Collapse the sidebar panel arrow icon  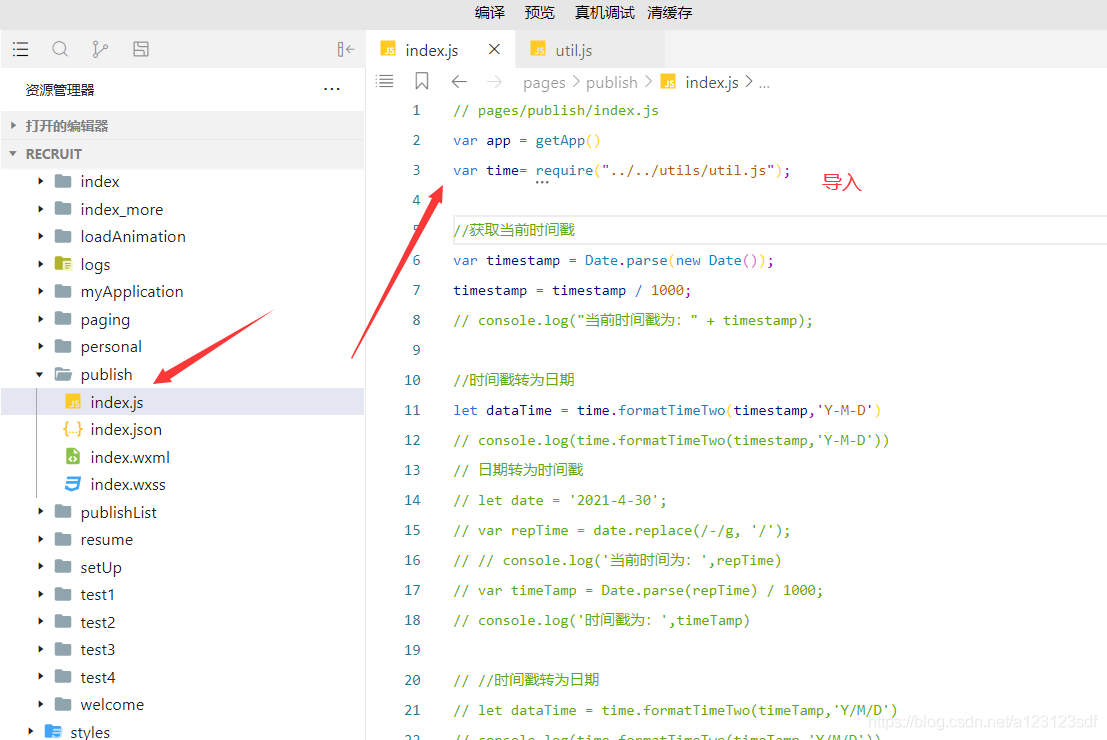click(345, 49)
